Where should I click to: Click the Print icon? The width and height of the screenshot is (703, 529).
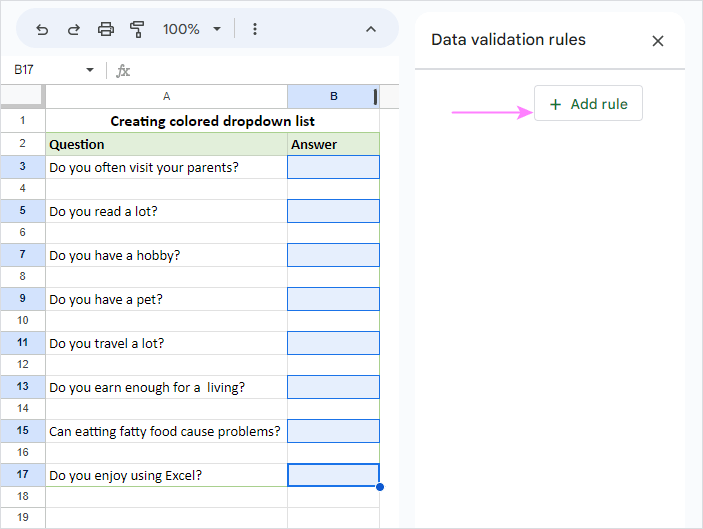pos(106,30)
